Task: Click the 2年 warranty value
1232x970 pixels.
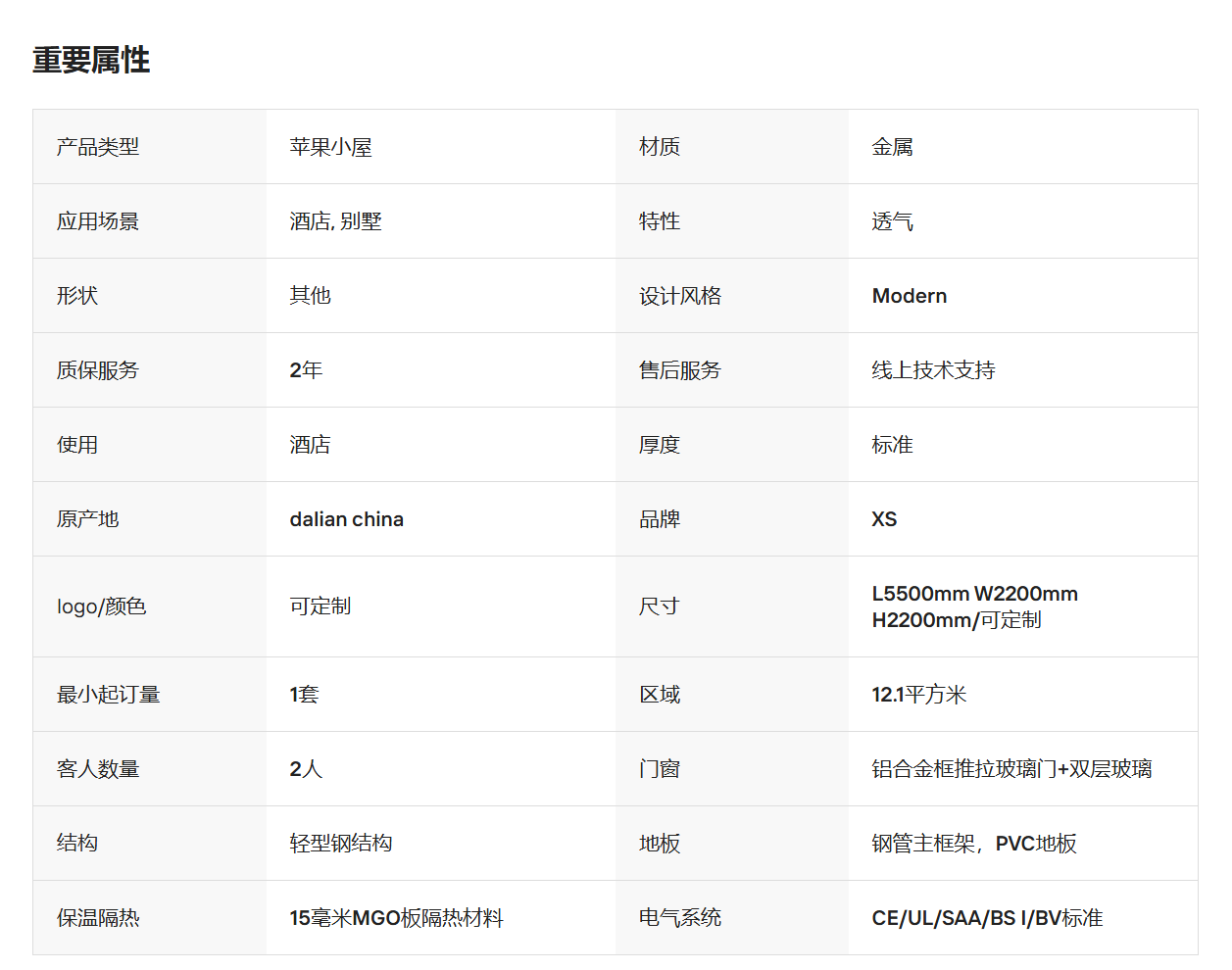Action: coord(306,370)
